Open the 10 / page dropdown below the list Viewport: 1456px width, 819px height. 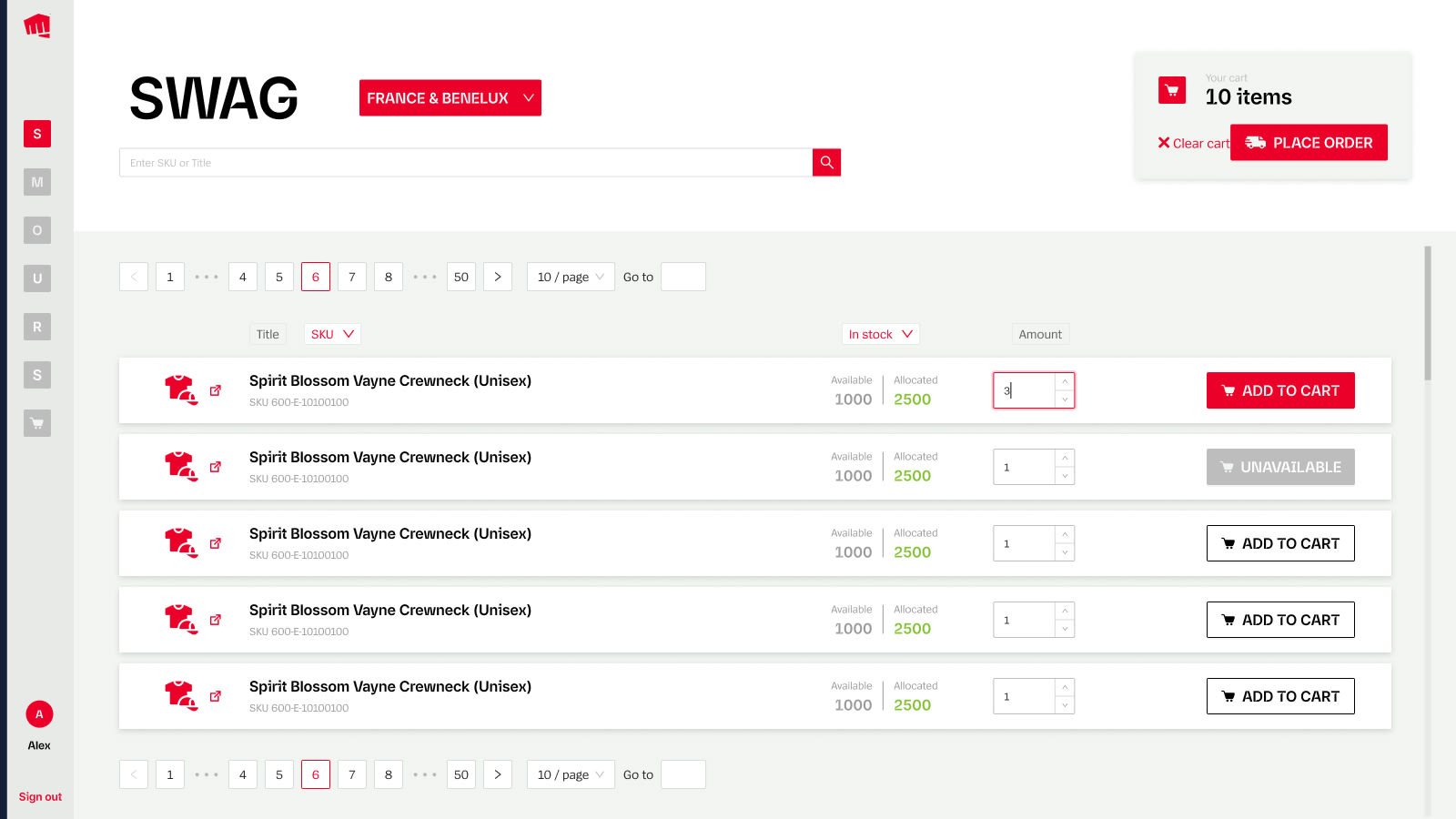tap(571, 774)
